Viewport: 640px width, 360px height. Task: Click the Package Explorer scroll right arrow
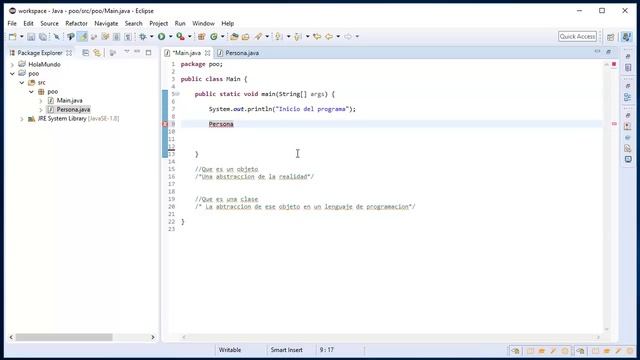(153, 337)
